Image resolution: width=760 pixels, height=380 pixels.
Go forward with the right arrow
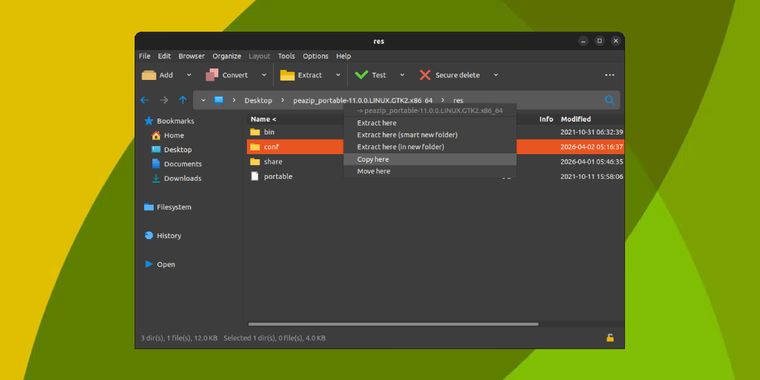(x=164, y=100)
